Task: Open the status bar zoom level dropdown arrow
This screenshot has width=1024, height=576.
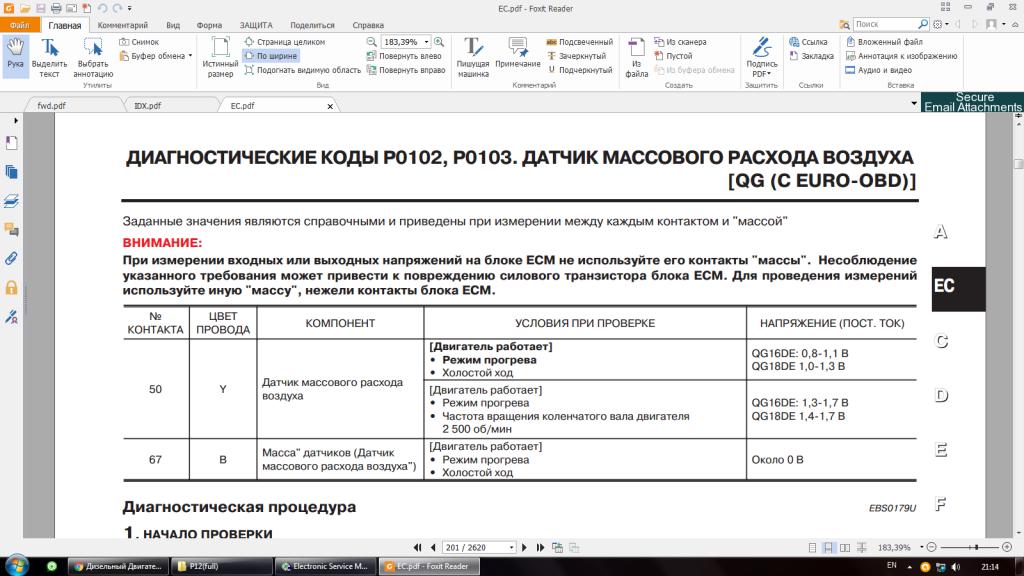Action: 921,547
